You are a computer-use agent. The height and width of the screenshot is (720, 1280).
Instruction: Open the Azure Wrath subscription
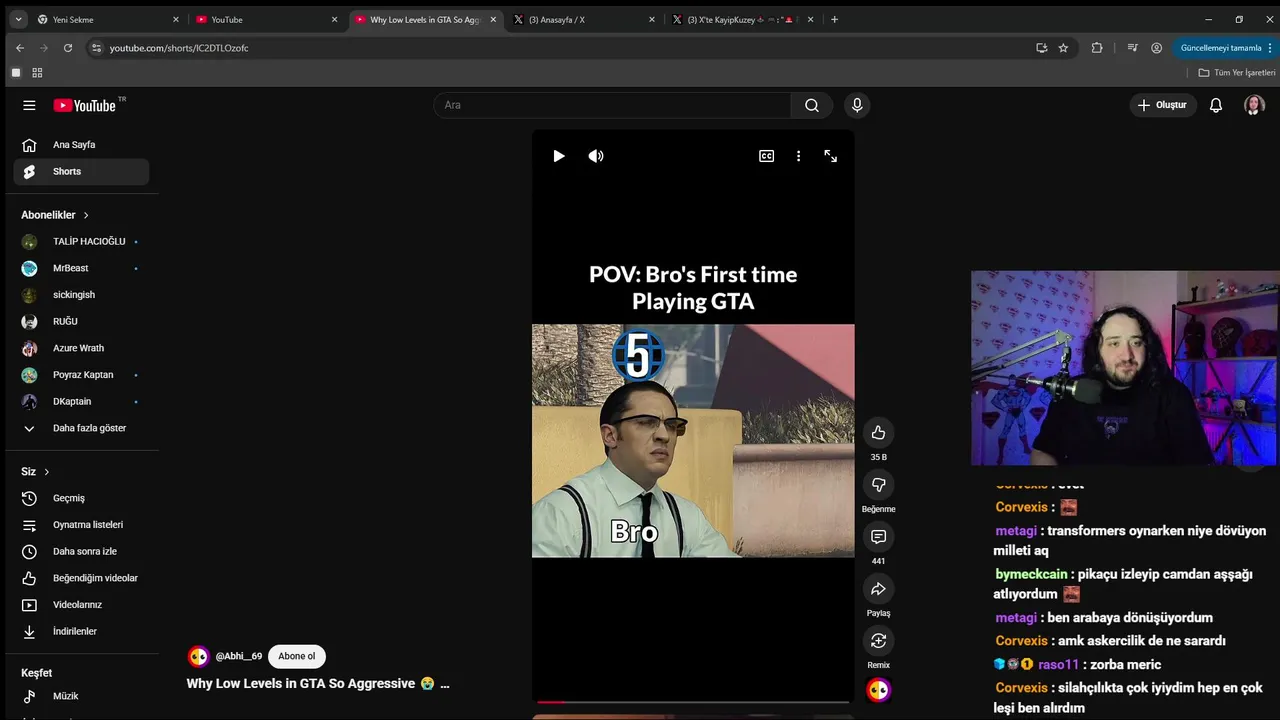(82, 348)
